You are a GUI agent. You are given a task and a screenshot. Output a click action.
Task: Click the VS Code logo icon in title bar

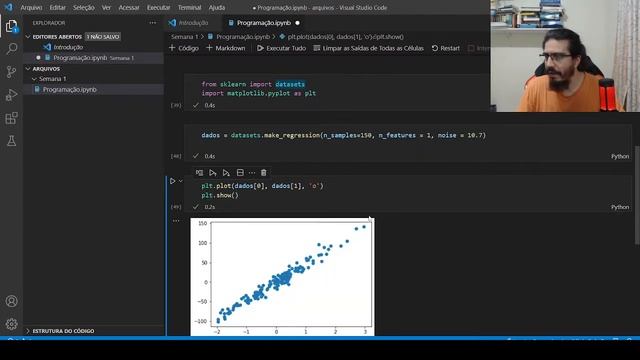8,7
